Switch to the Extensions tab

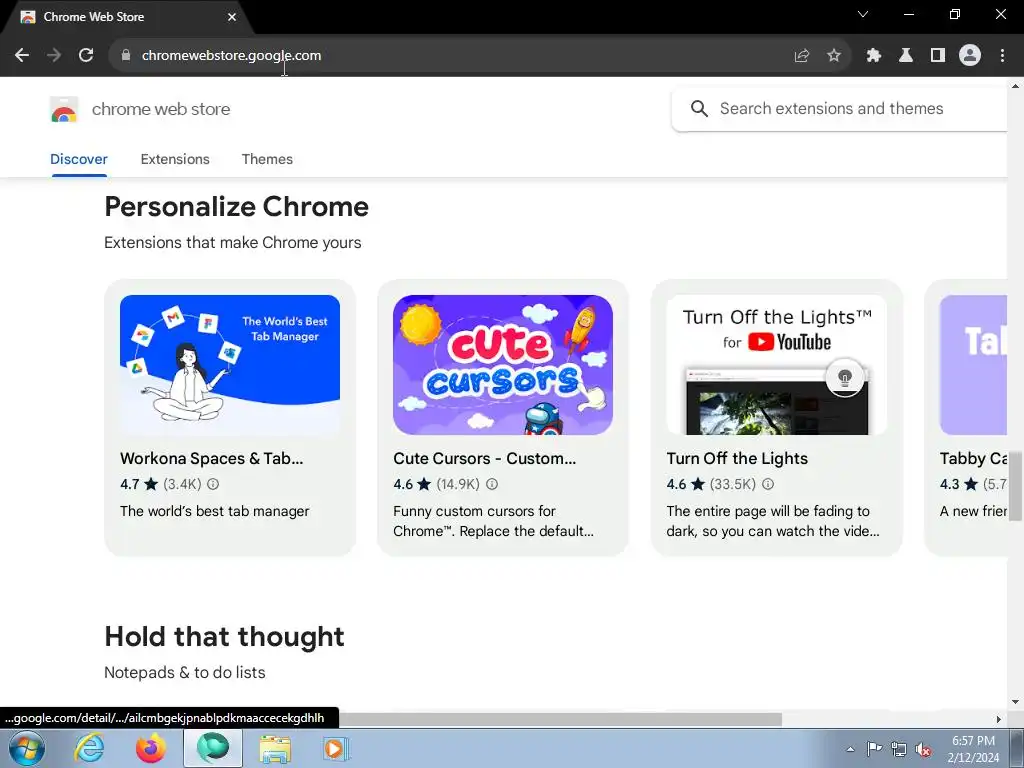[x=175, y=159]
